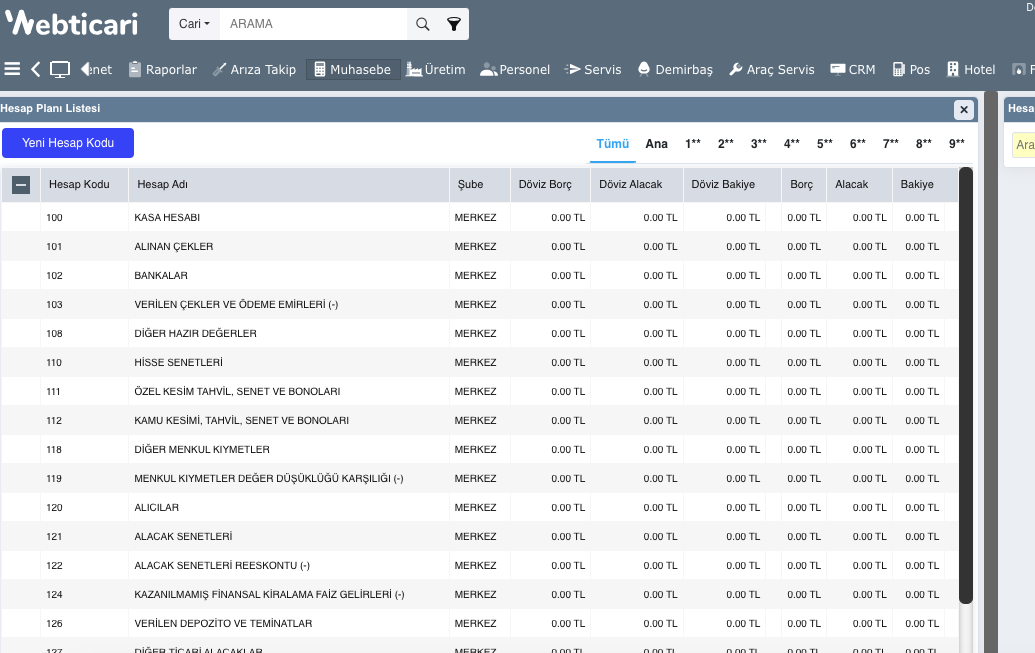
Task: Open the 102 BANKALAR account row
Action: pyautogui.click(x=160, y=275)
